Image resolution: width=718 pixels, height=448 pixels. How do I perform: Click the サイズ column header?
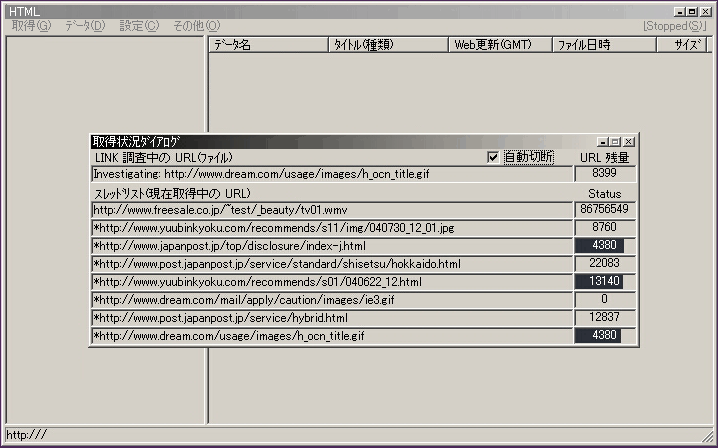pyautogui.click(x=688, y=45)
